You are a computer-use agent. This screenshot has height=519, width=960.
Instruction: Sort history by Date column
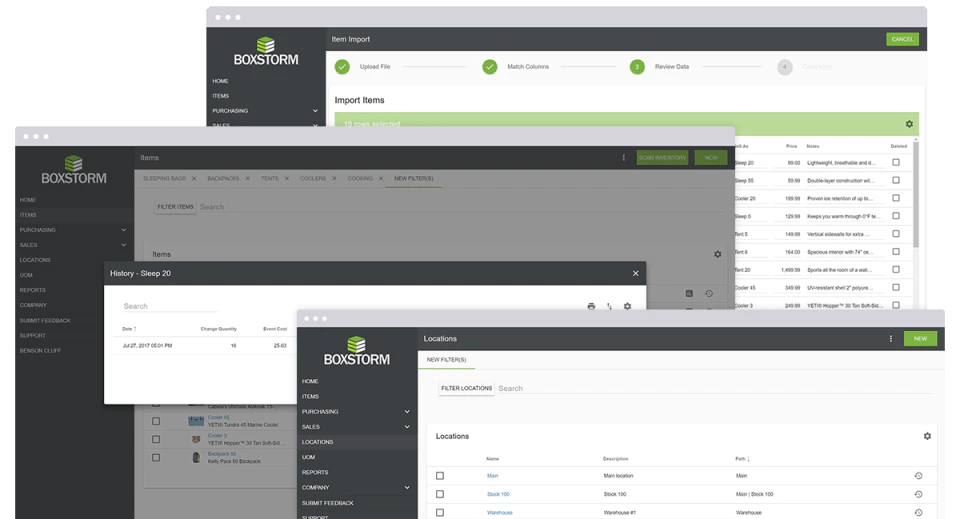tap(129, 329)
